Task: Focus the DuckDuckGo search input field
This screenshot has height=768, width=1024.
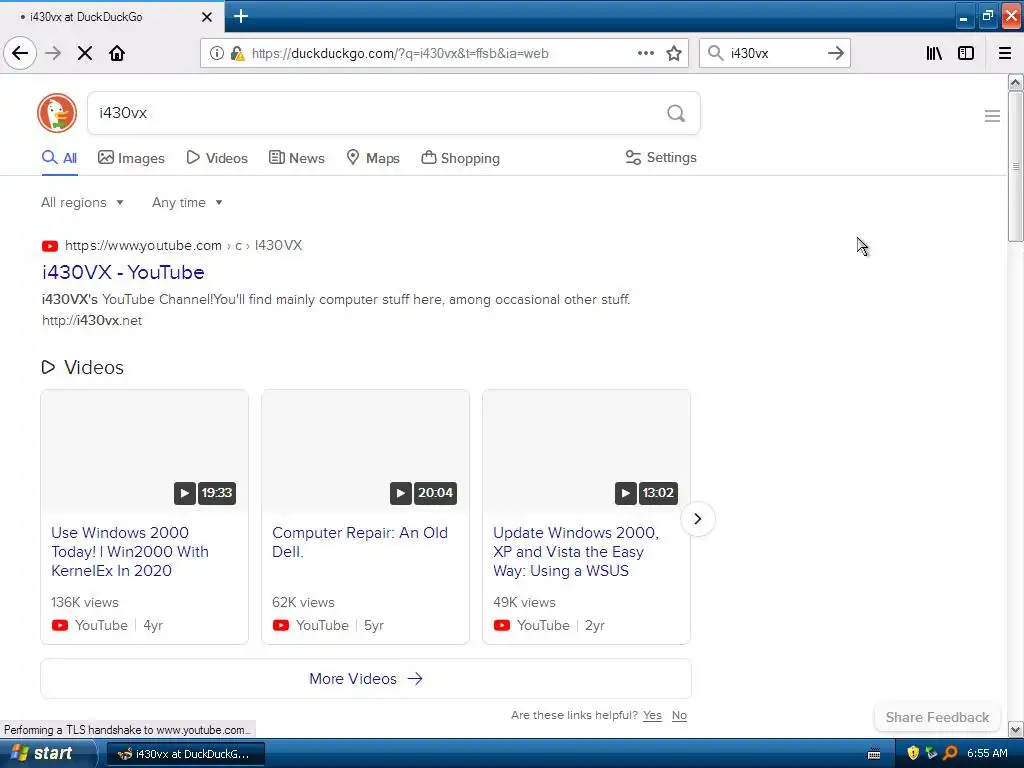Action: pos(379,114)
